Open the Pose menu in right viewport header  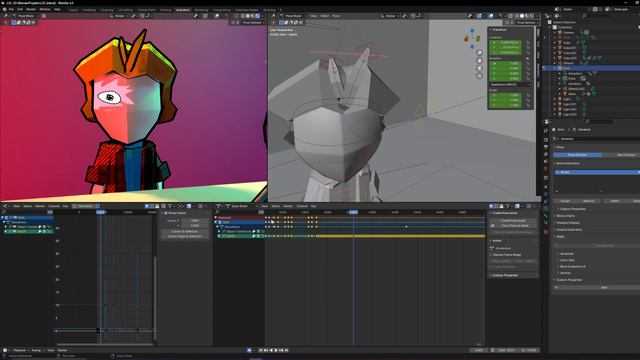pyautogui.click(x=336, y=16)
